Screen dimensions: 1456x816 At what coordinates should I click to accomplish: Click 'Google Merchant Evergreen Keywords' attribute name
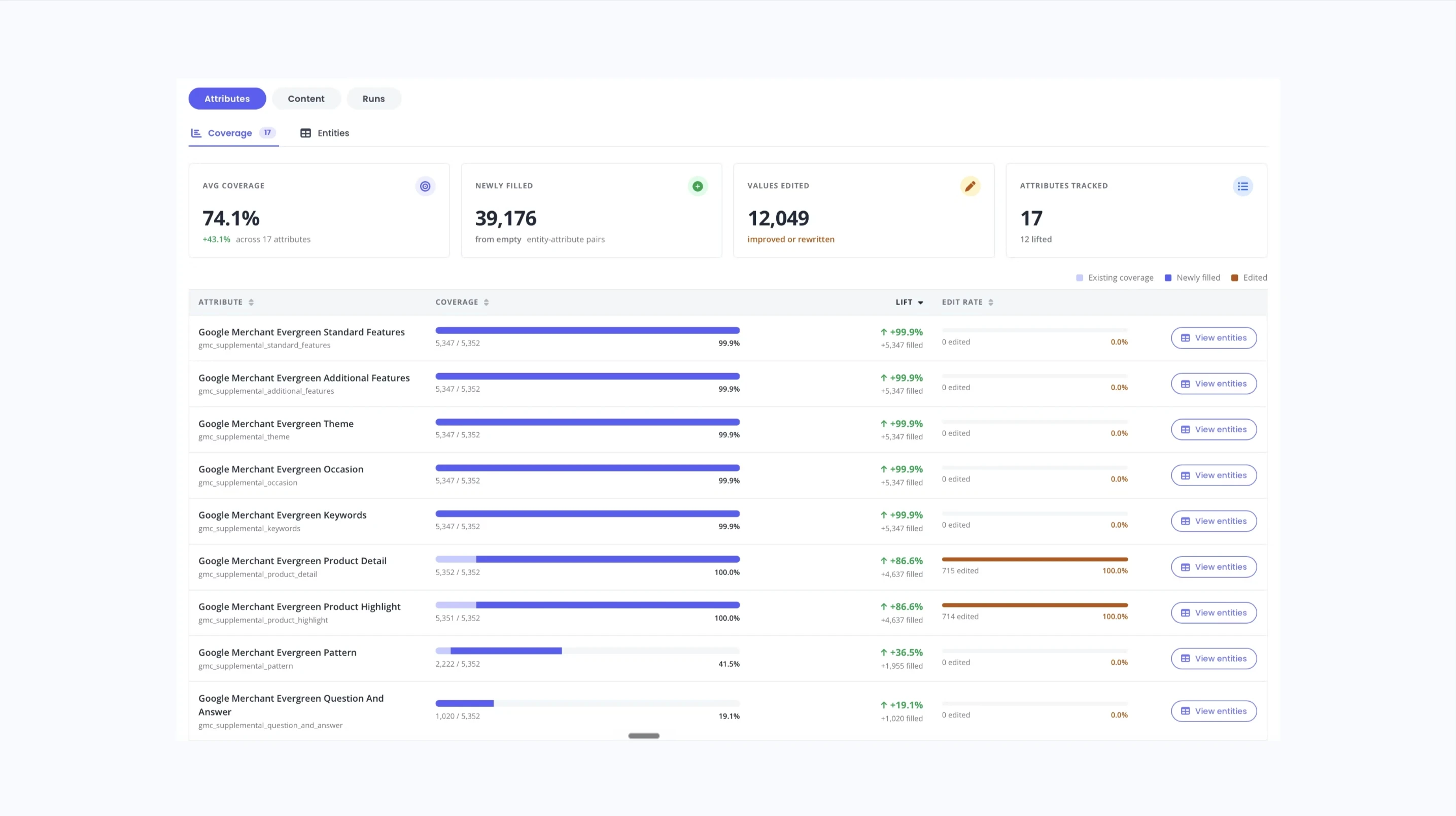pos(282,515)
